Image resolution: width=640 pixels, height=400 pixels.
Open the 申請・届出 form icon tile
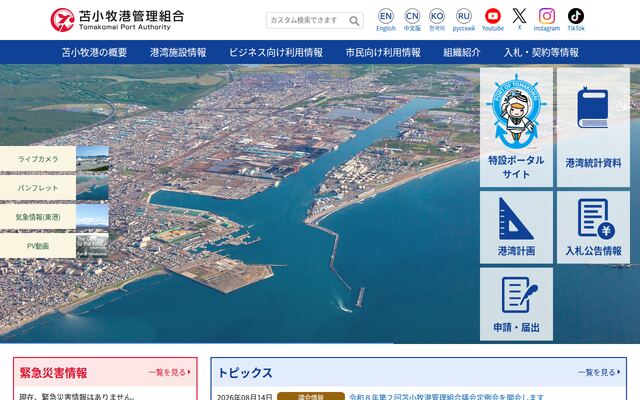tap(516, 304)
